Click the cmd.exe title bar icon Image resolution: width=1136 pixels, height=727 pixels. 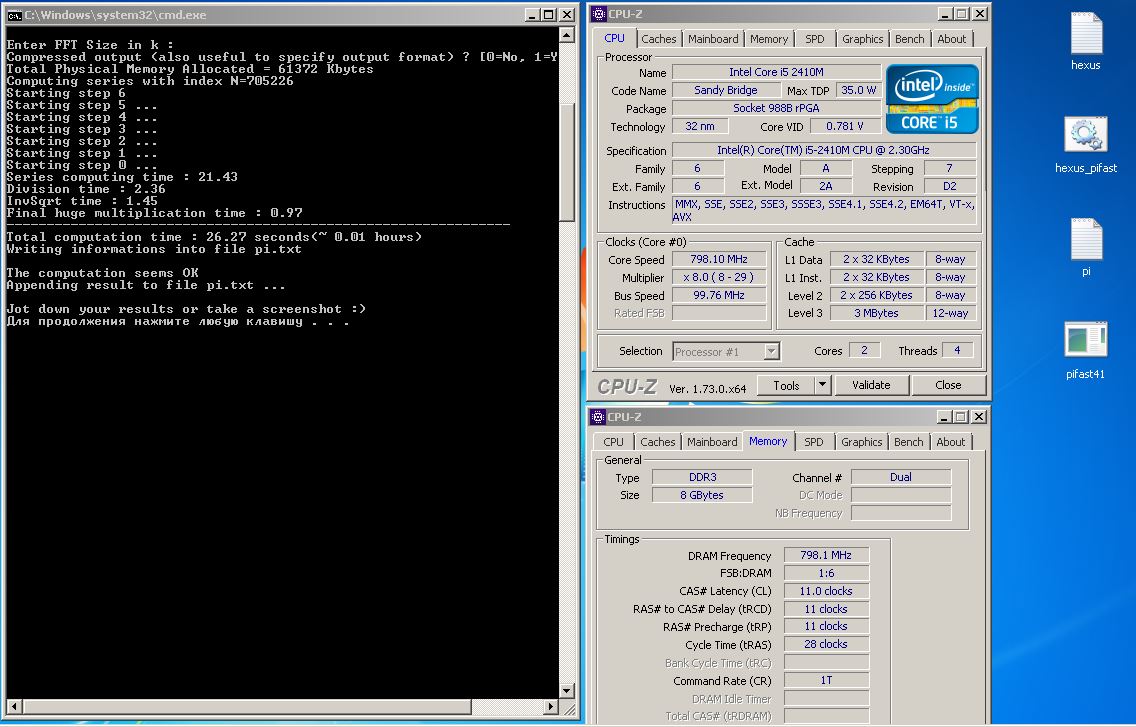click(x=14, y=14)
